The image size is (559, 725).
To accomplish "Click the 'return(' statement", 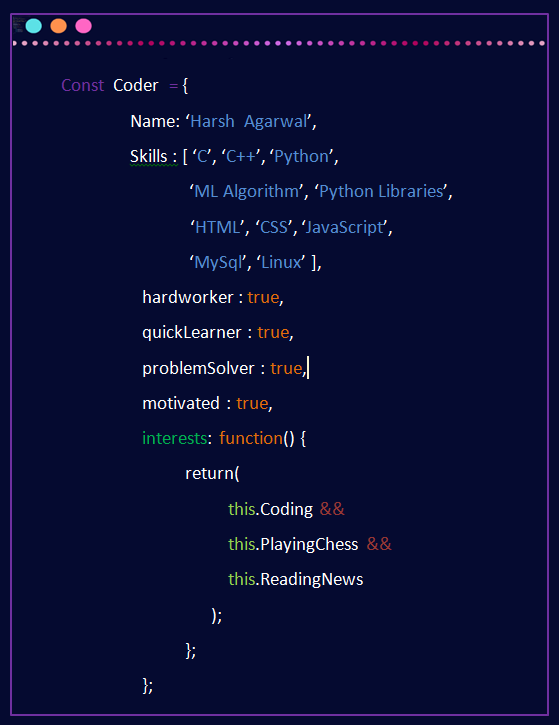I will point(212,473).
